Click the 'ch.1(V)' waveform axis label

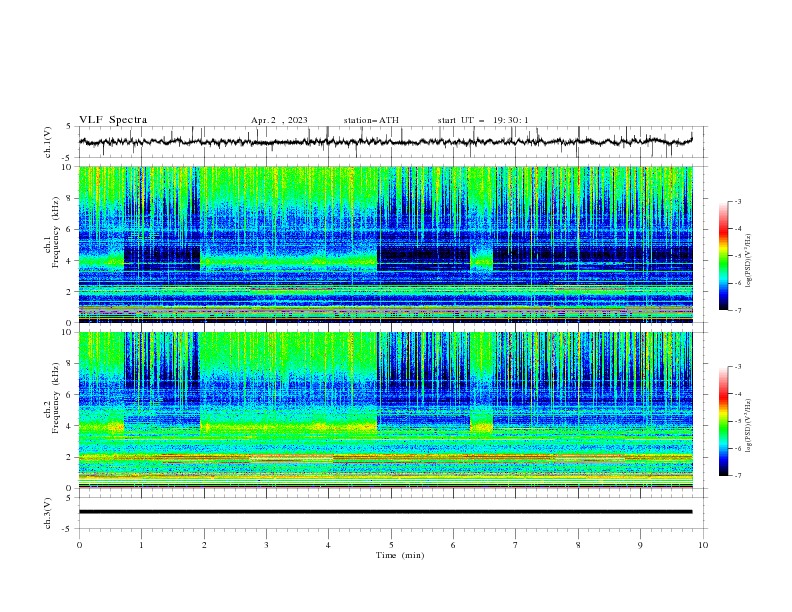[x=47, y=142]
